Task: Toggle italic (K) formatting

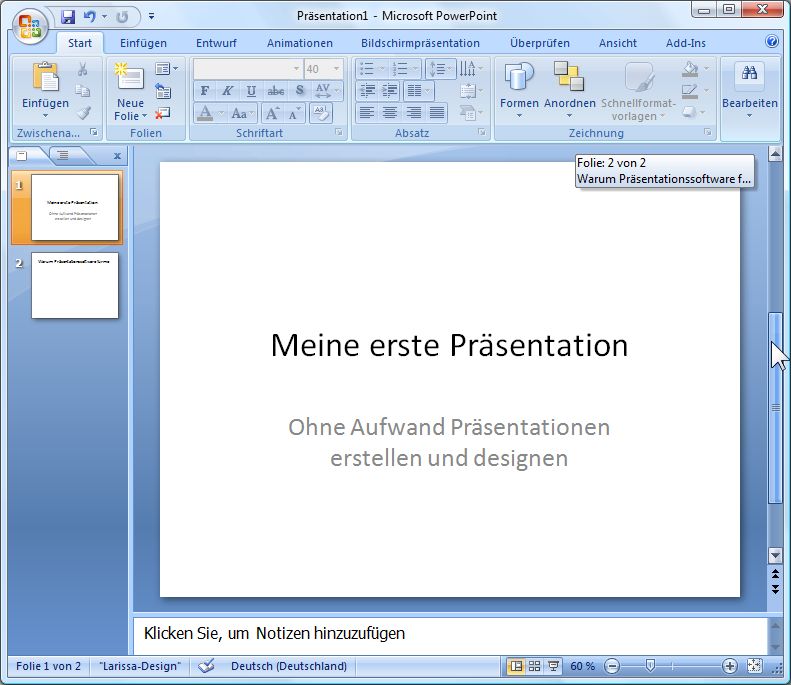Action: coord(228,91)
